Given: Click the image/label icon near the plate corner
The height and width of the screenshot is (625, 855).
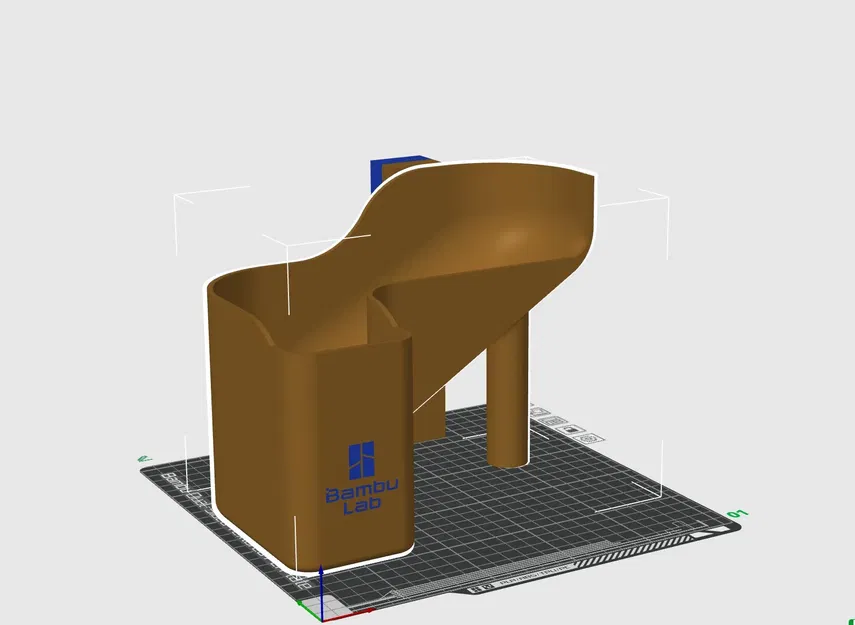Looking at the screenshot, I should 571,429.
